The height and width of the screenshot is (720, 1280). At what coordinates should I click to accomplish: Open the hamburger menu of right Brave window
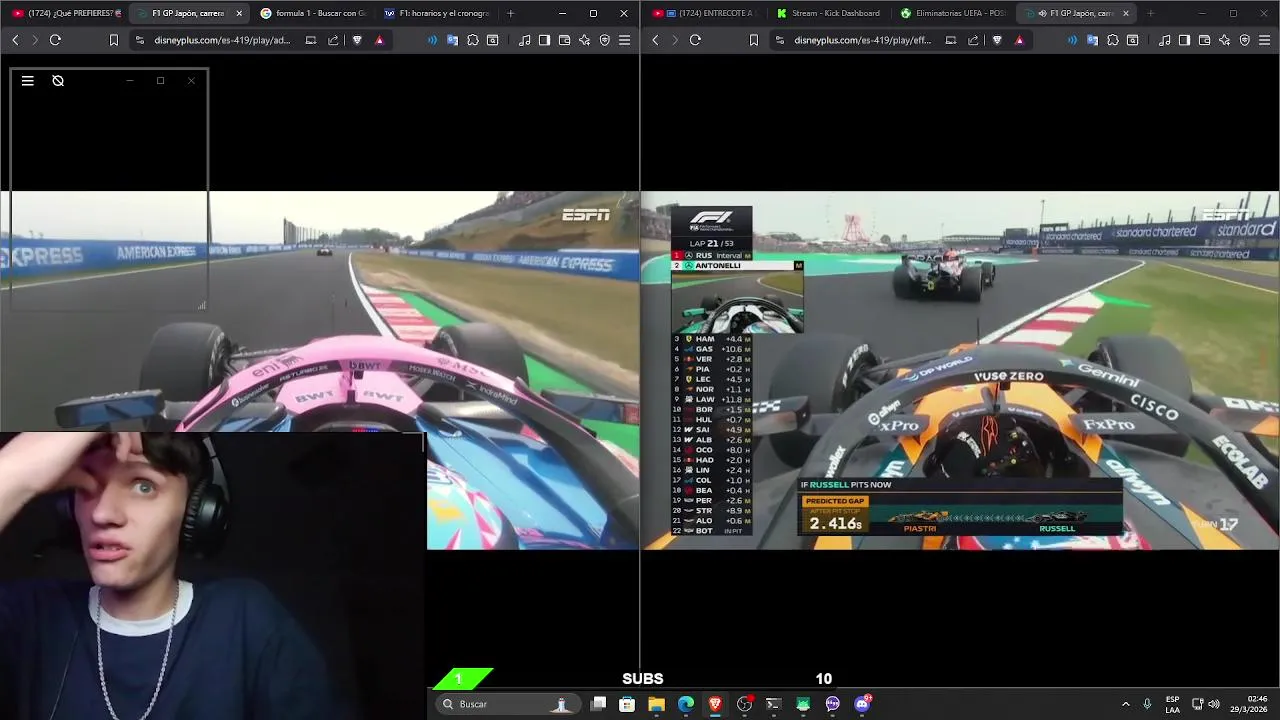click(x=1265, y=40)
